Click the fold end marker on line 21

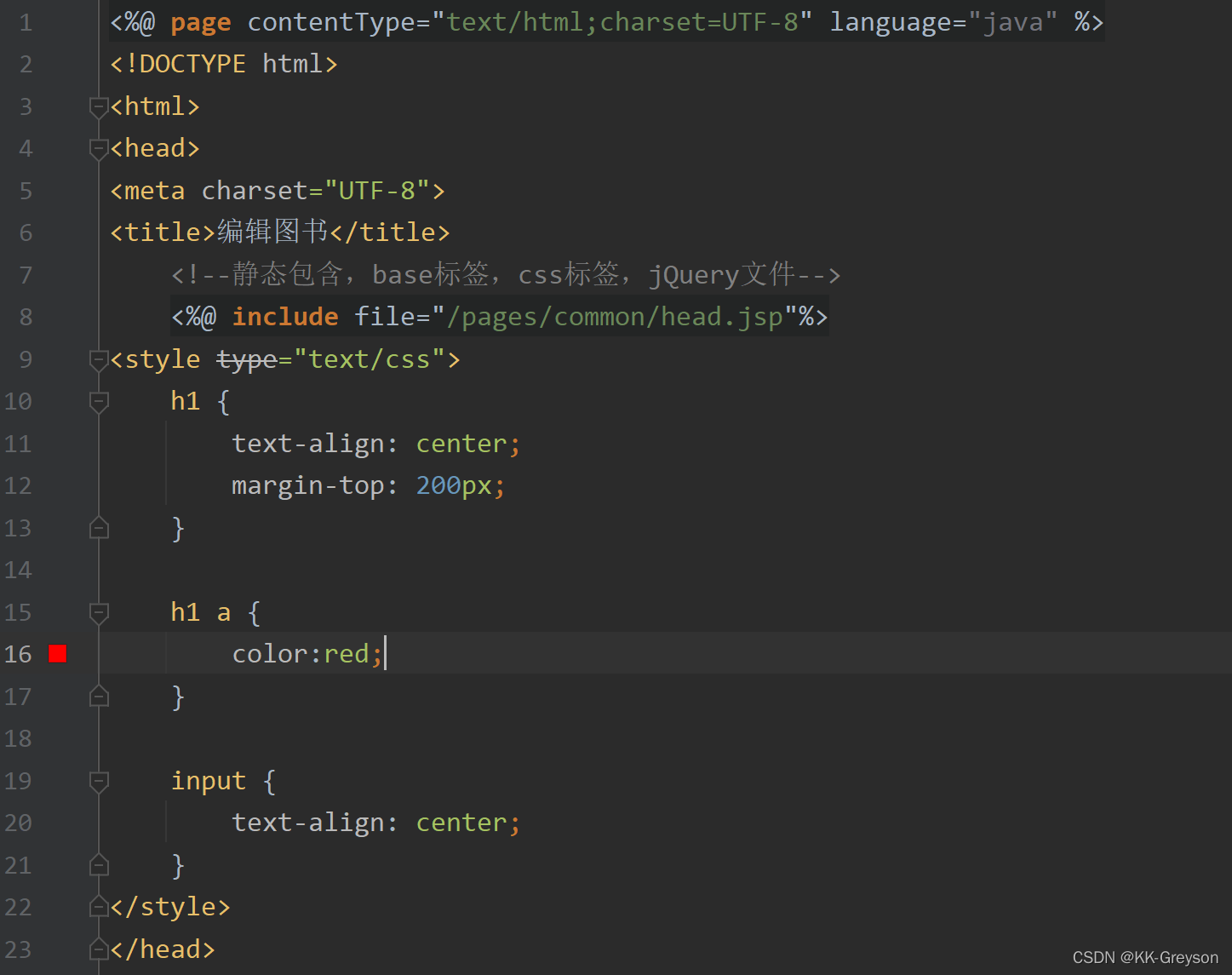click(99, 865)
